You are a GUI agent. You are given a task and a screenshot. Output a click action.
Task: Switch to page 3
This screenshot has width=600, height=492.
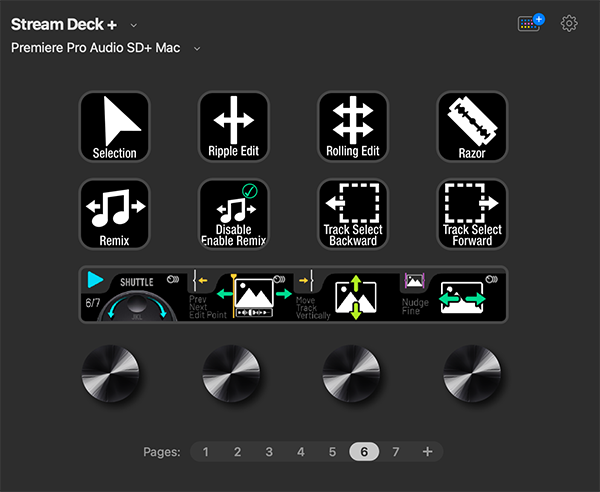click(x=269, y=452)
